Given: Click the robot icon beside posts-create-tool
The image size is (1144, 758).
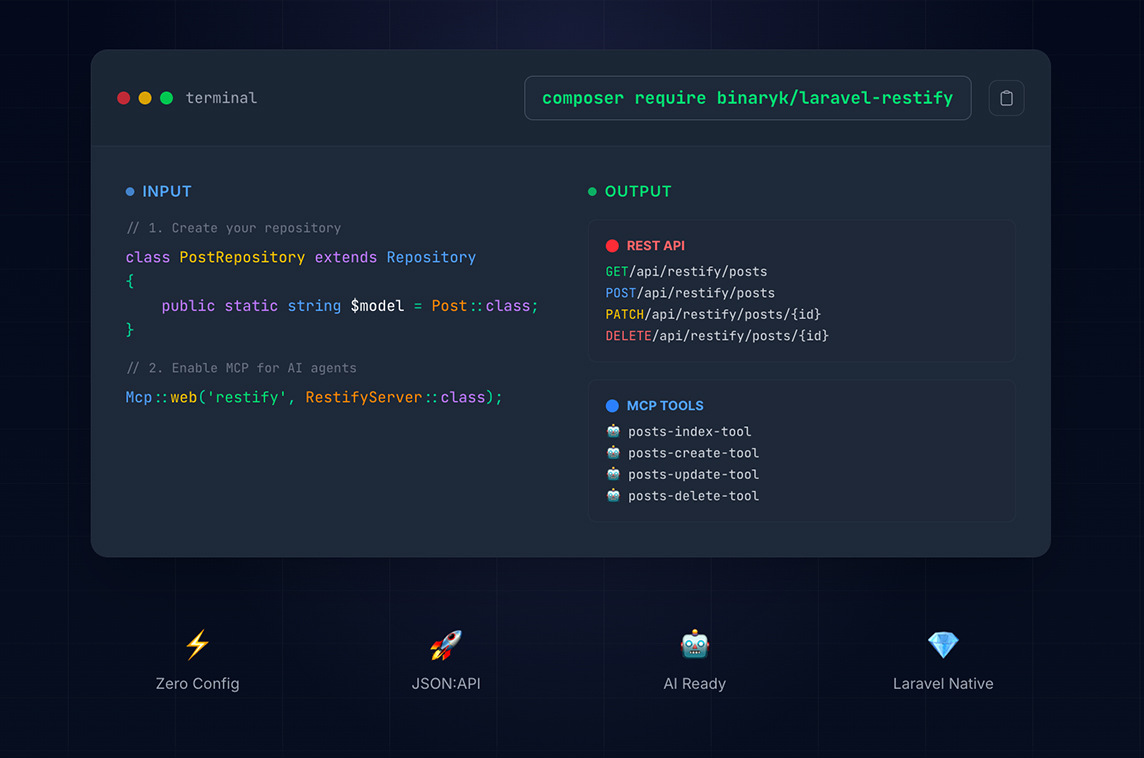Looking at the screenshot, I should point(613,453).
